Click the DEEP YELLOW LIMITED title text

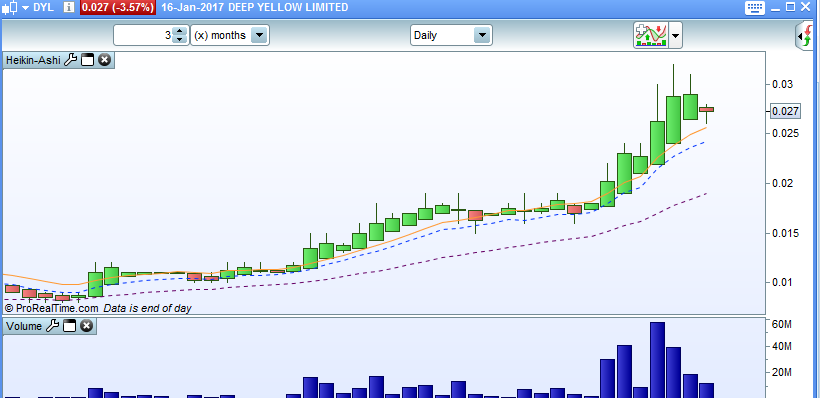click(x=288, y=7)
